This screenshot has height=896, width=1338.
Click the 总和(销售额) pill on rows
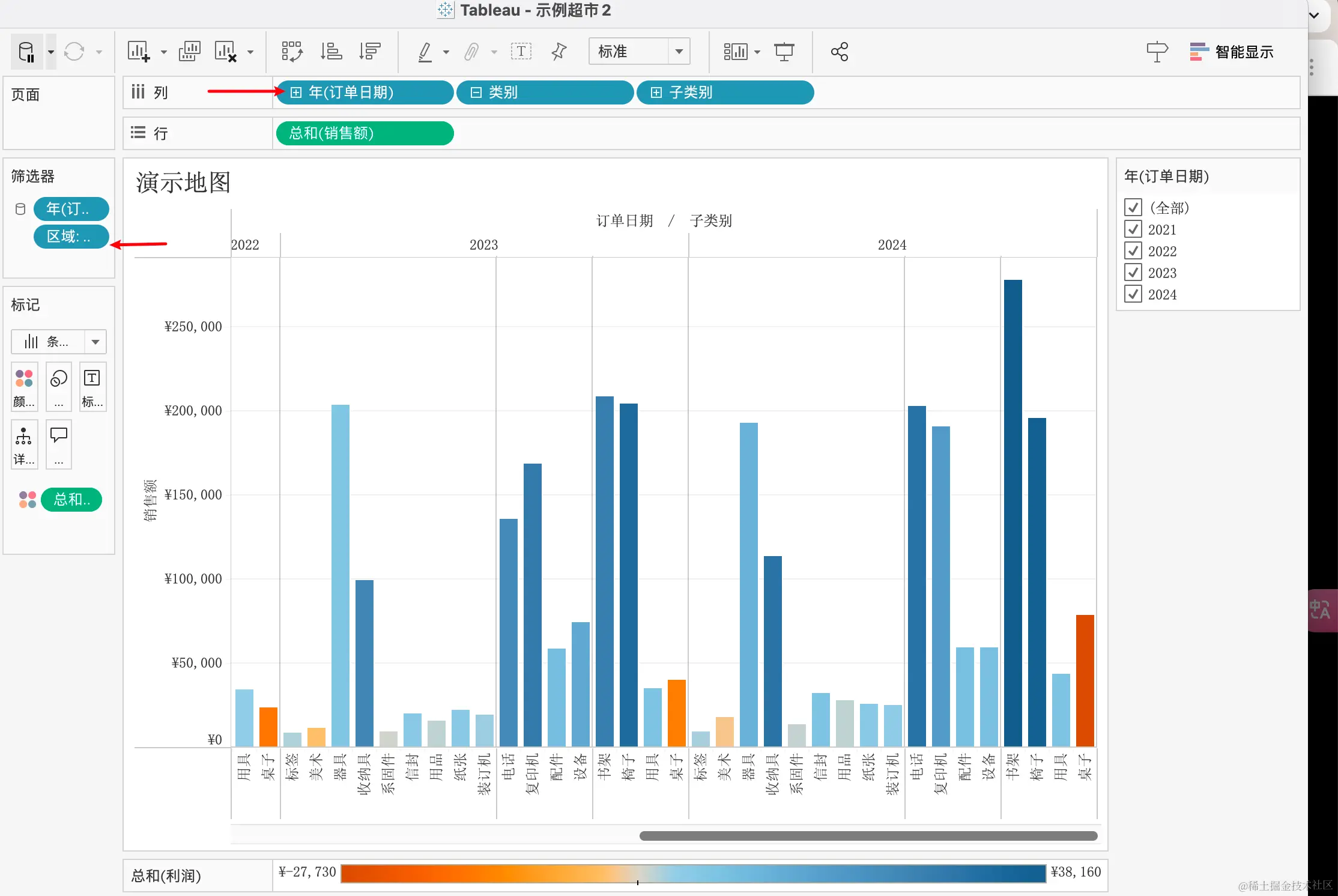[x=364, y=133]
